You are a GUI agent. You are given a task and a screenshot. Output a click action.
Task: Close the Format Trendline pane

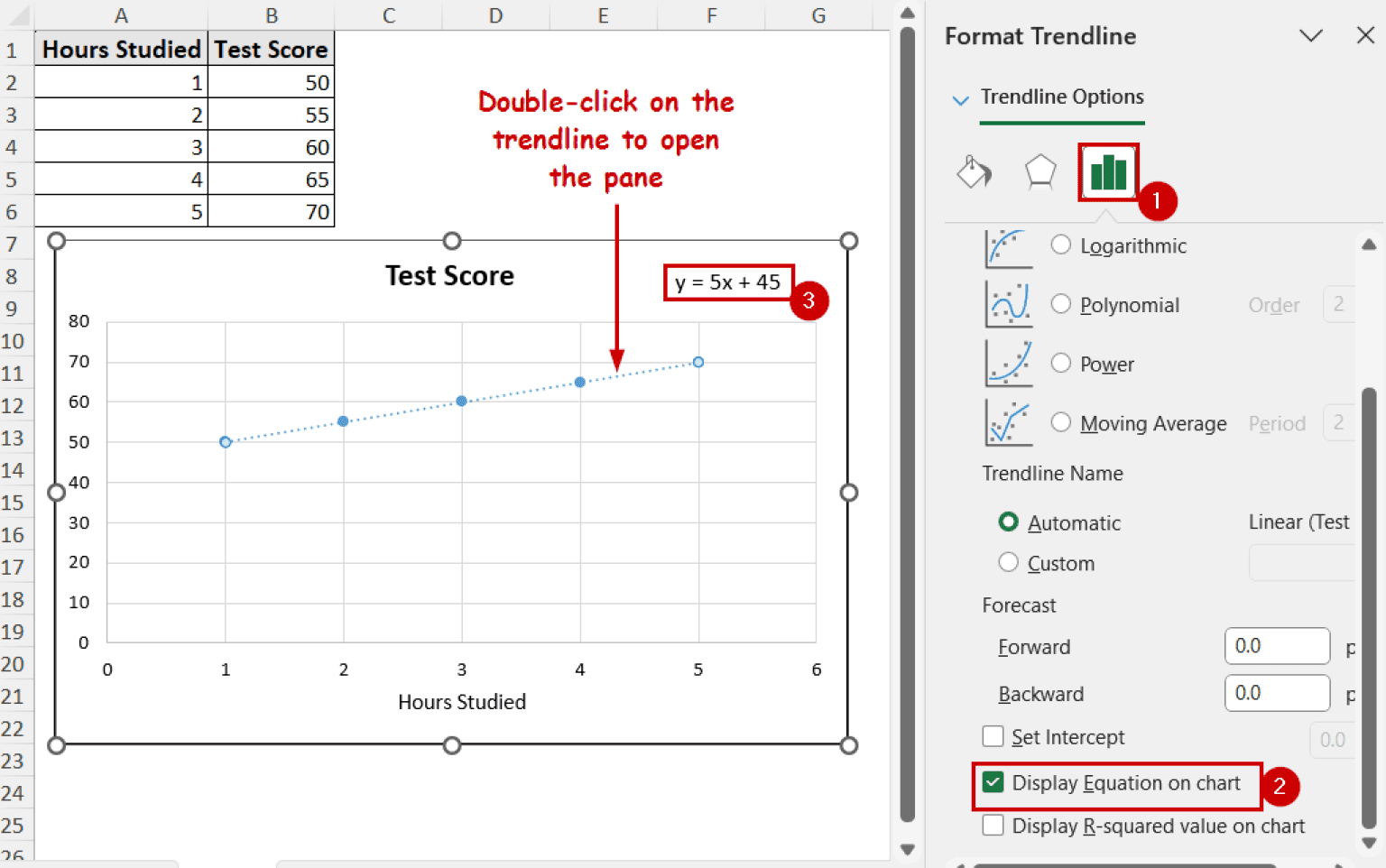click(x=1365, y=35)
